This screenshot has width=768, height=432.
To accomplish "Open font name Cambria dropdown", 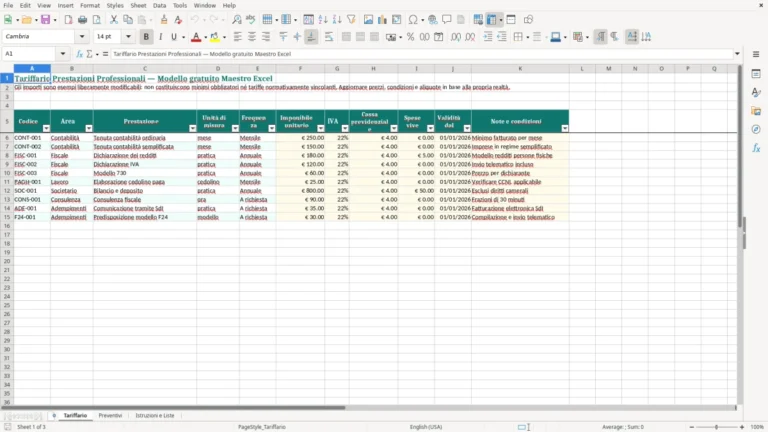I will (82, 37).
